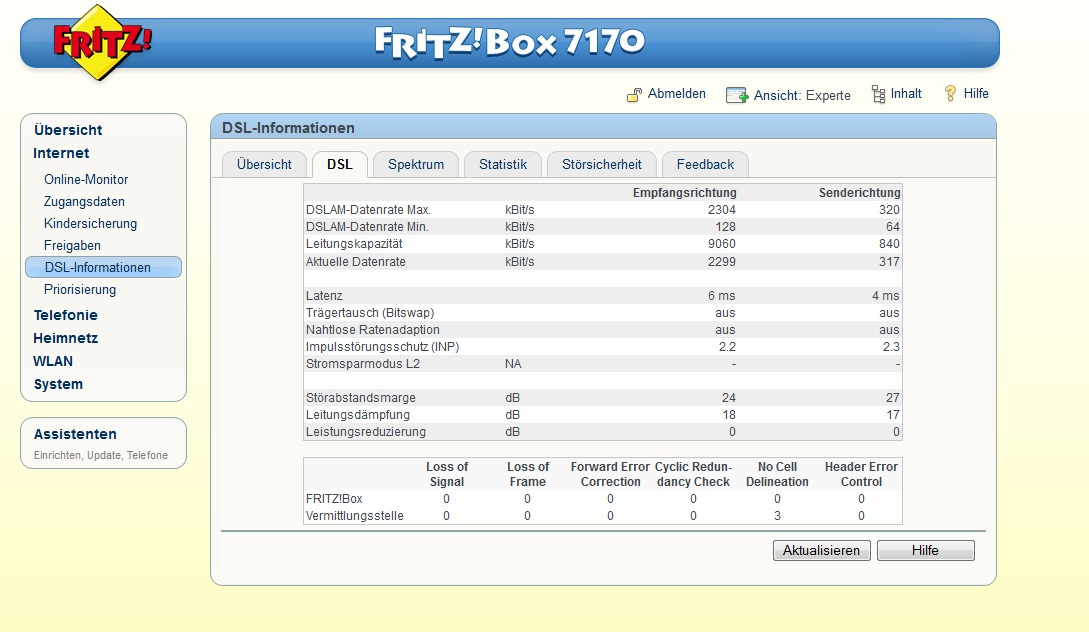Click the DSL-Informationen panel heading
This screenshot has width=1089, height=632.
(x=288, y=128)
